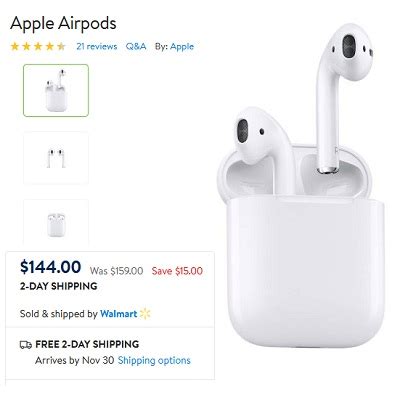Click the $144.00 price
This screenshot has width=400, height=400.
(50, 267)
